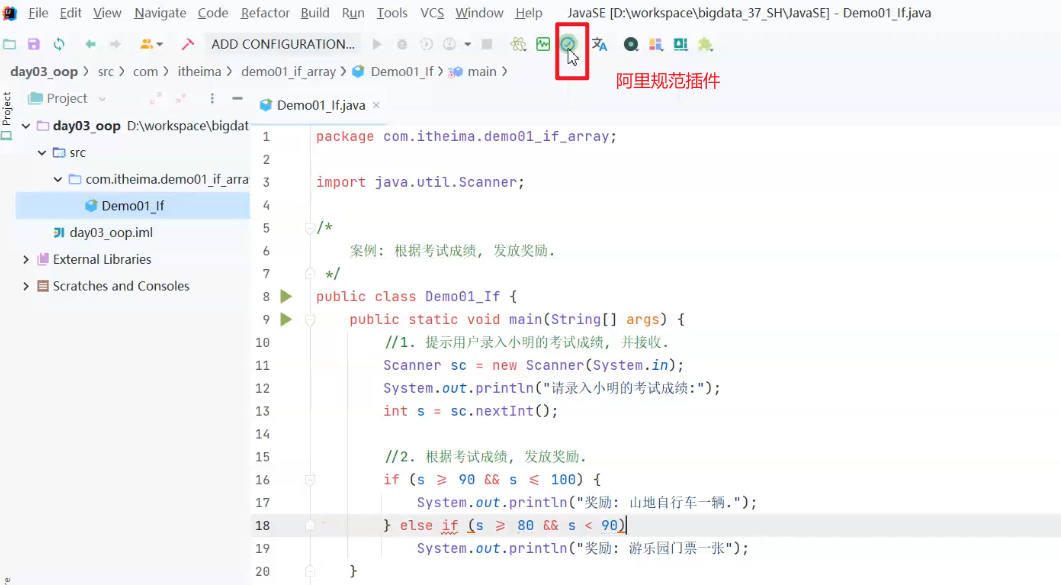Expand Scratches and Consoles node
Screen dimensions: 1061x585
click(x=26, y=286)
